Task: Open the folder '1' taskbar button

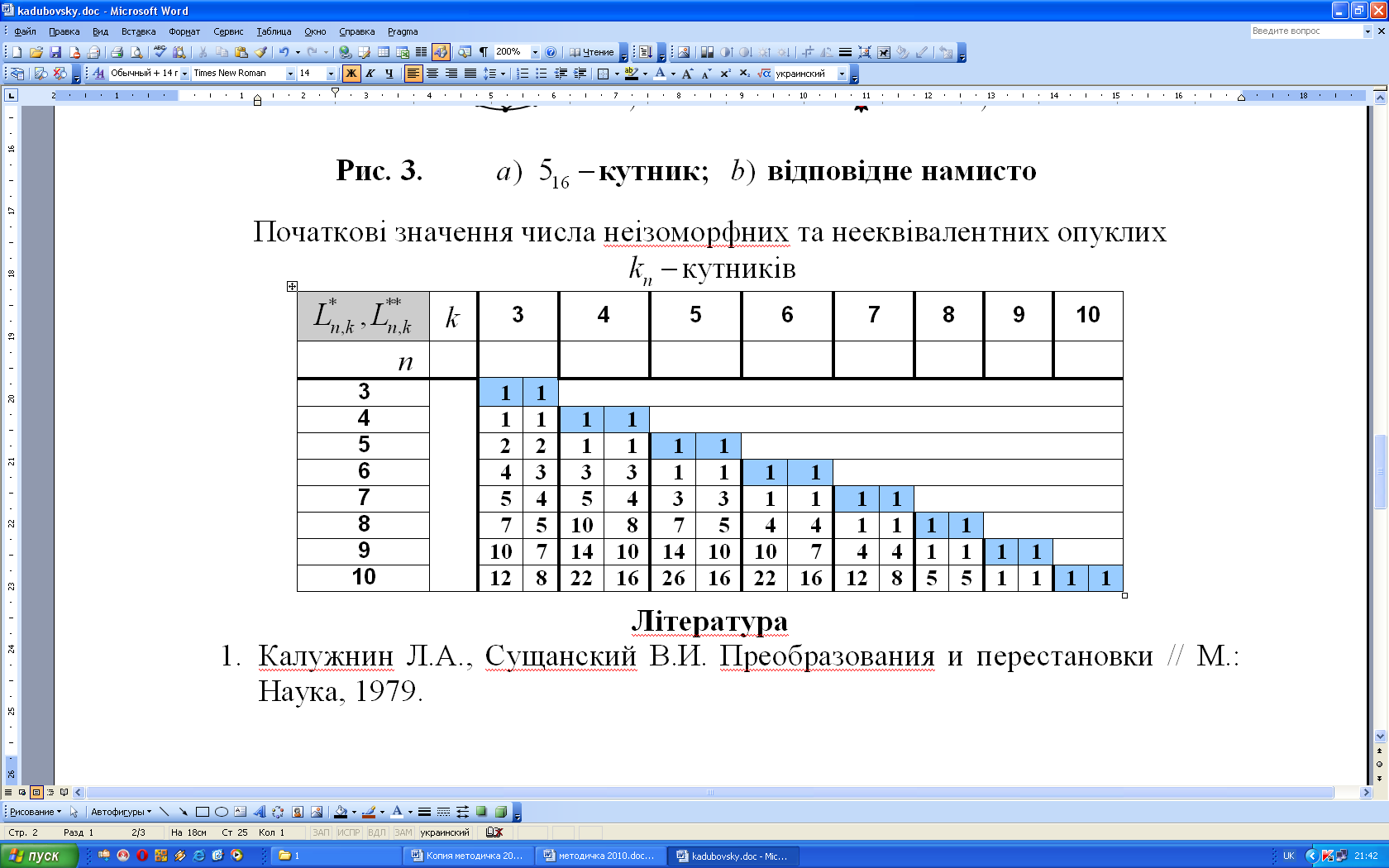Action: click(x=336, y=856)
